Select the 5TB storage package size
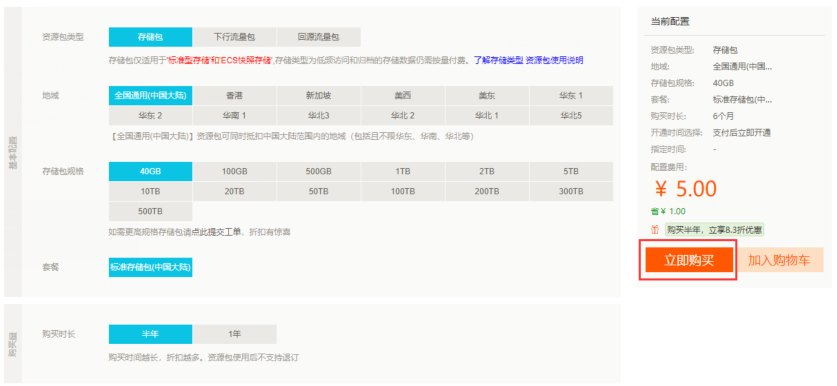837x386 pixels. tap(571, 171)
